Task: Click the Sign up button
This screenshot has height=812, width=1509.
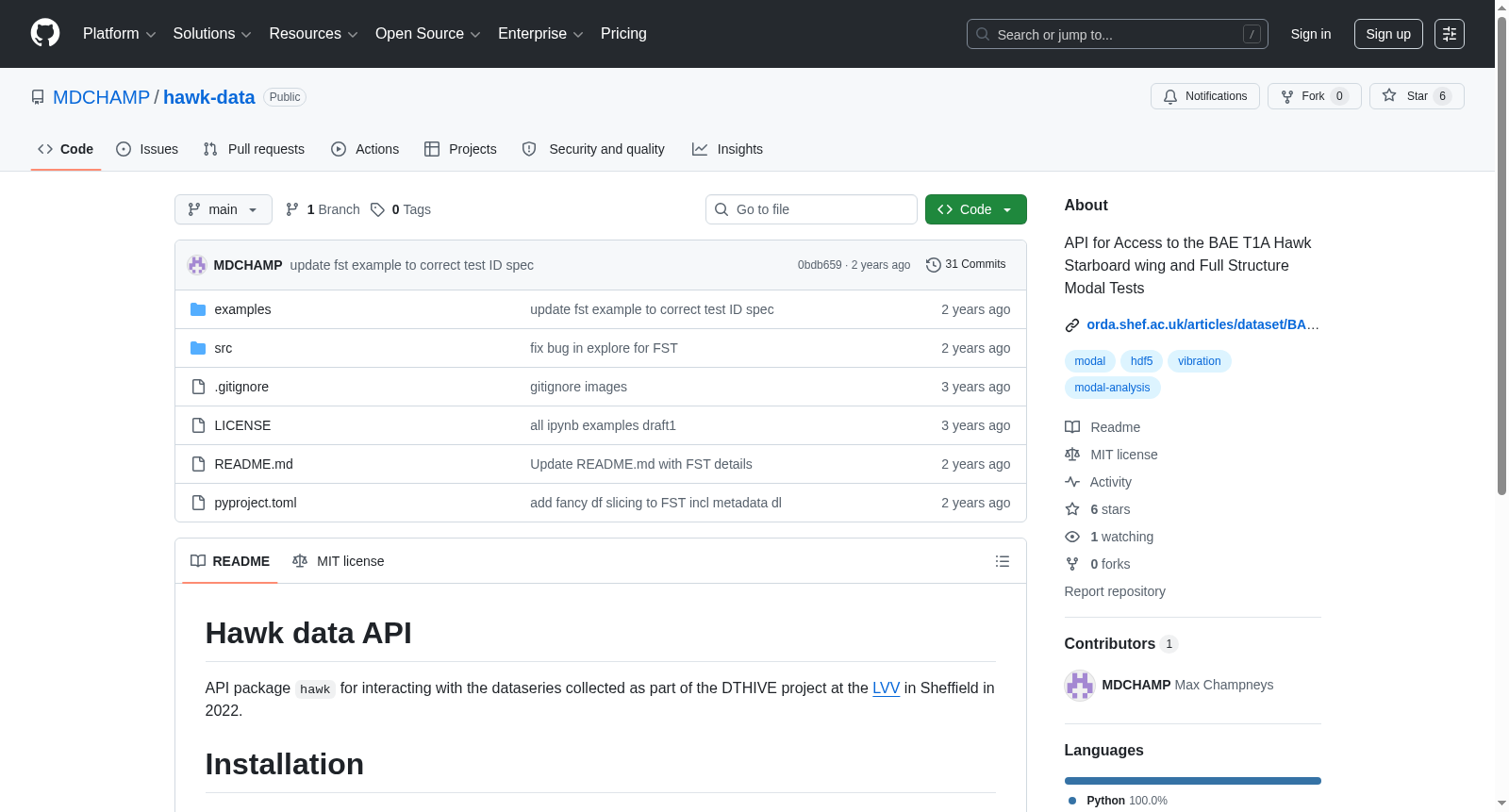Action: 1388,34
